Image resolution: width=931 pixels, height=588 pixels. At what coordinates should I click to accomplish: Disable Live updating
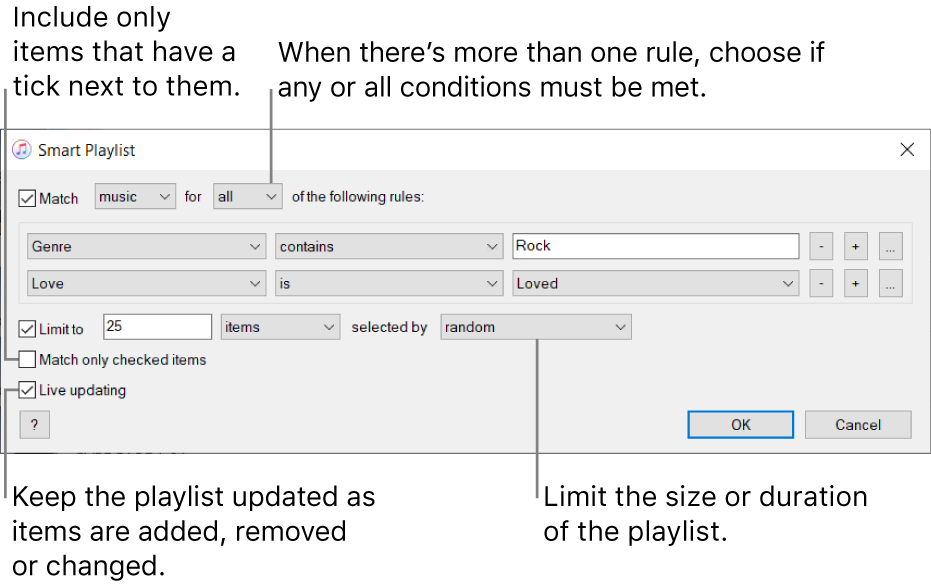coord(26,390)
